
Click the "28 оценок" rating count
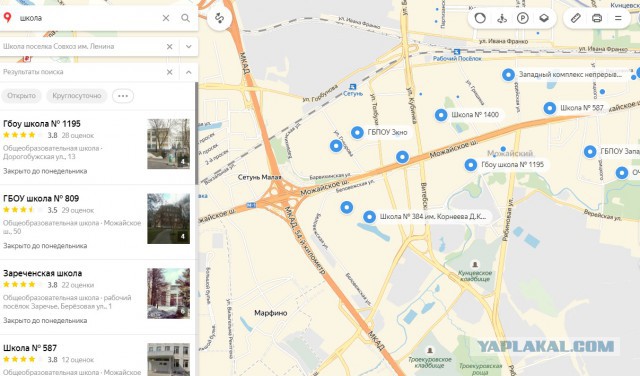78,135
